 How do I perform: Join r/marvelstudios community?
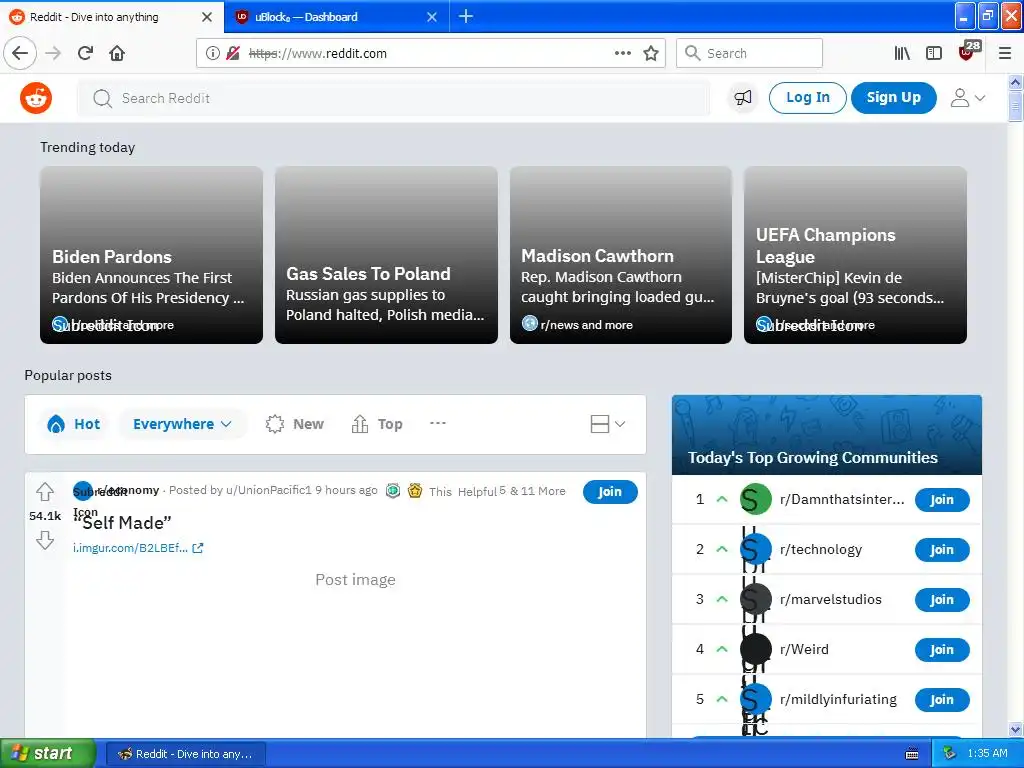tap(942, 600)
